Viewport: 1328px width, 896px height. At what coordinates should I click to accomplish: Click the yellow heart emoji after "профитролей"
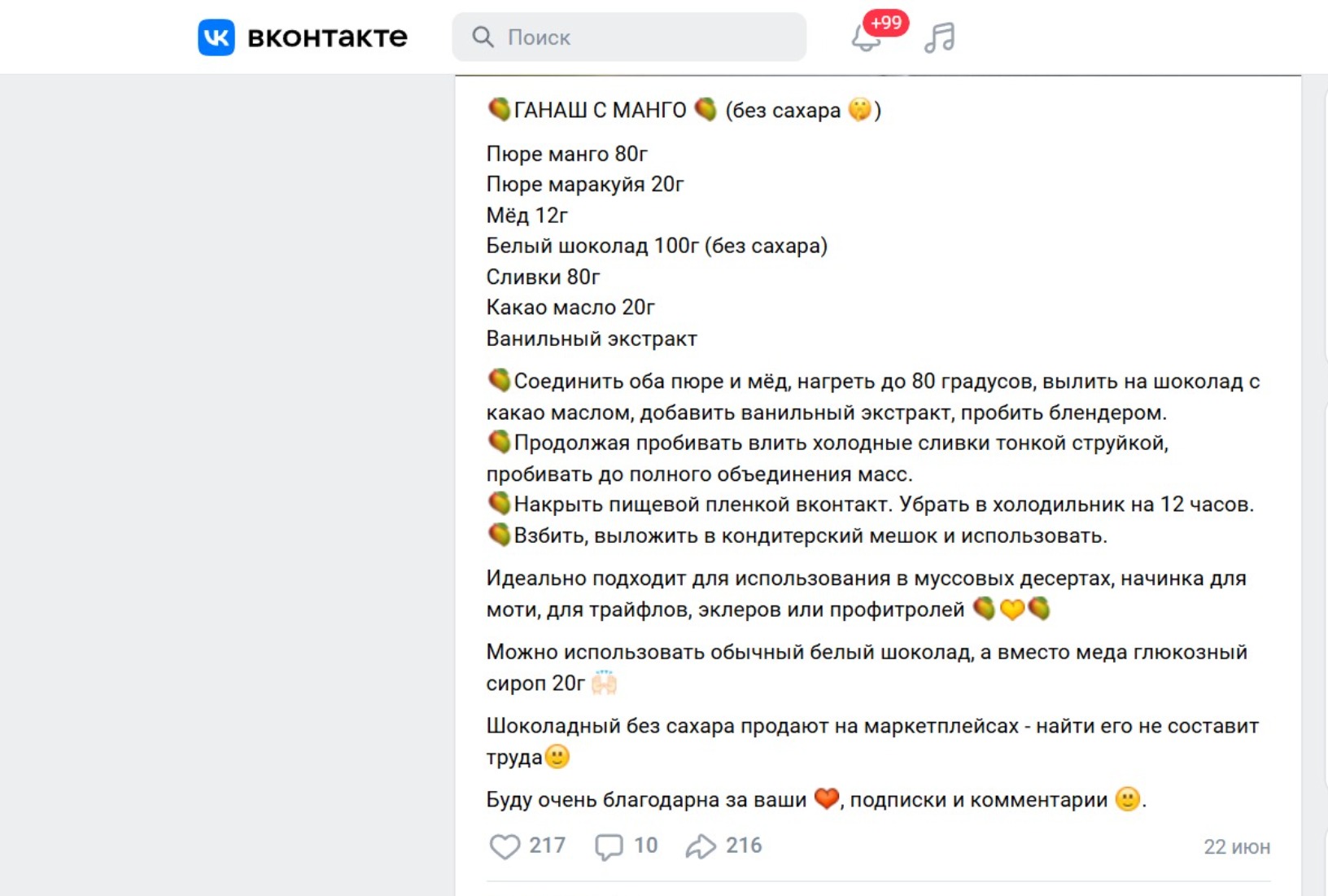[1012, 609]
